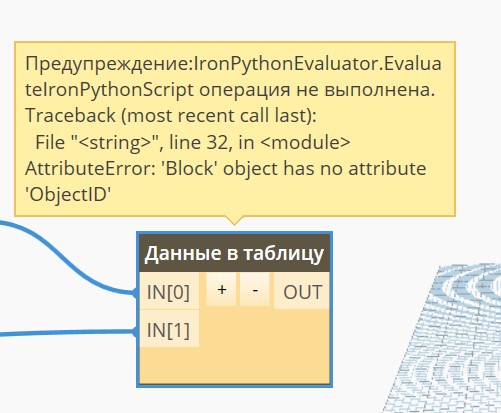The image size is (501, 413).
Task: Click the plus button to add input port
Action: coord(221,289)
